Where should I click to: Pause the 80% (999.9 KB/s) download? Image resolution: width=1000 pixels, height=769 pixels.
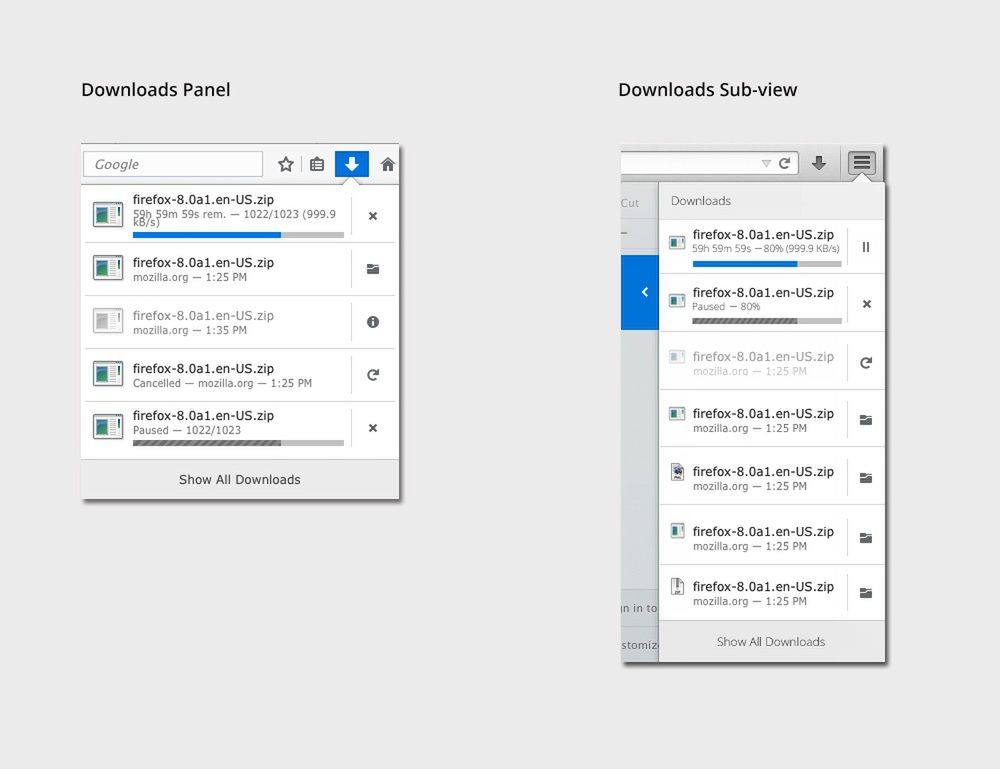tap(866, 247)
